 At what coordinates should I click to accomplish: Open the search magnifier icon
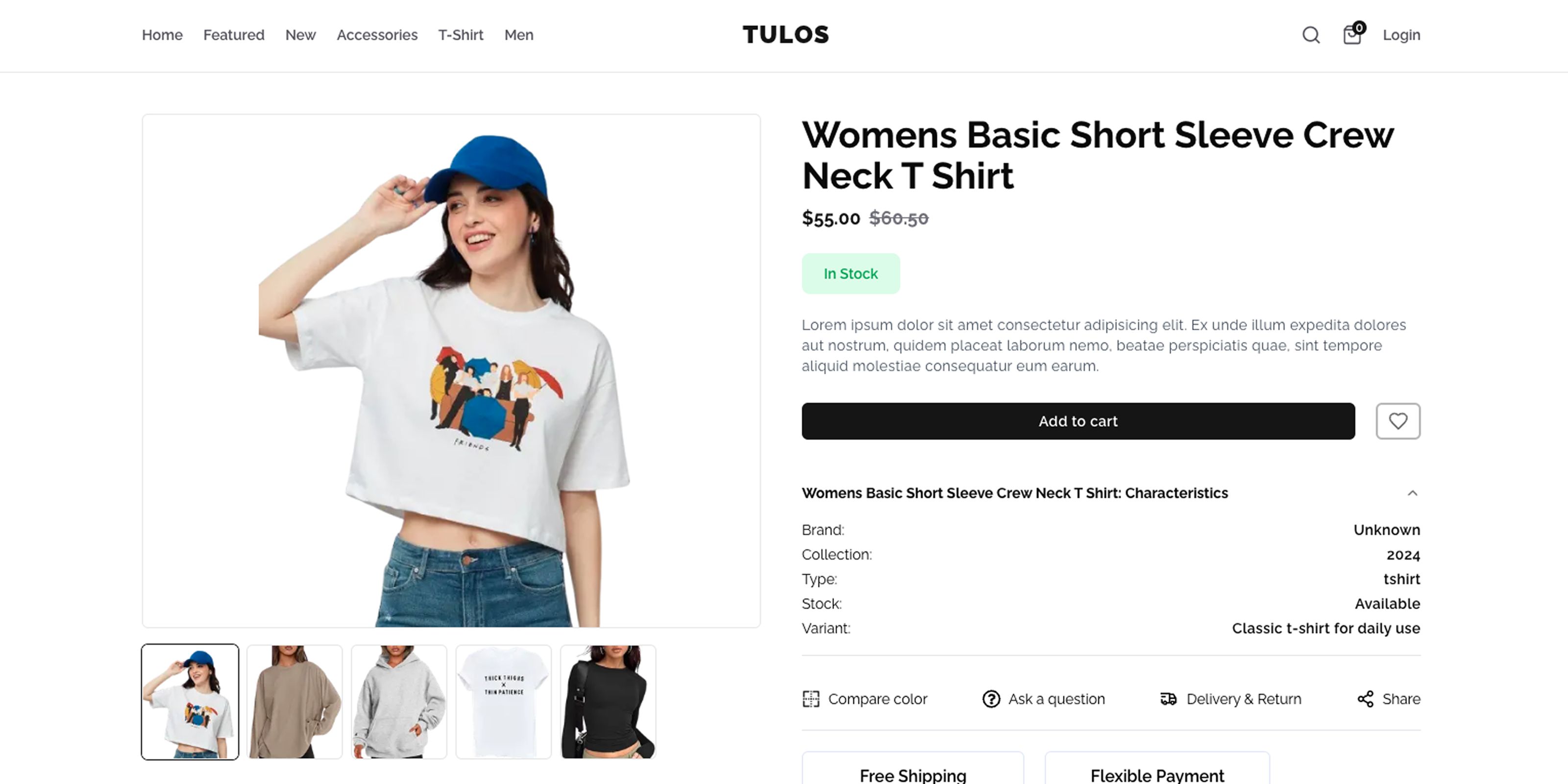pyautogui.click(x=1311, y=35)
